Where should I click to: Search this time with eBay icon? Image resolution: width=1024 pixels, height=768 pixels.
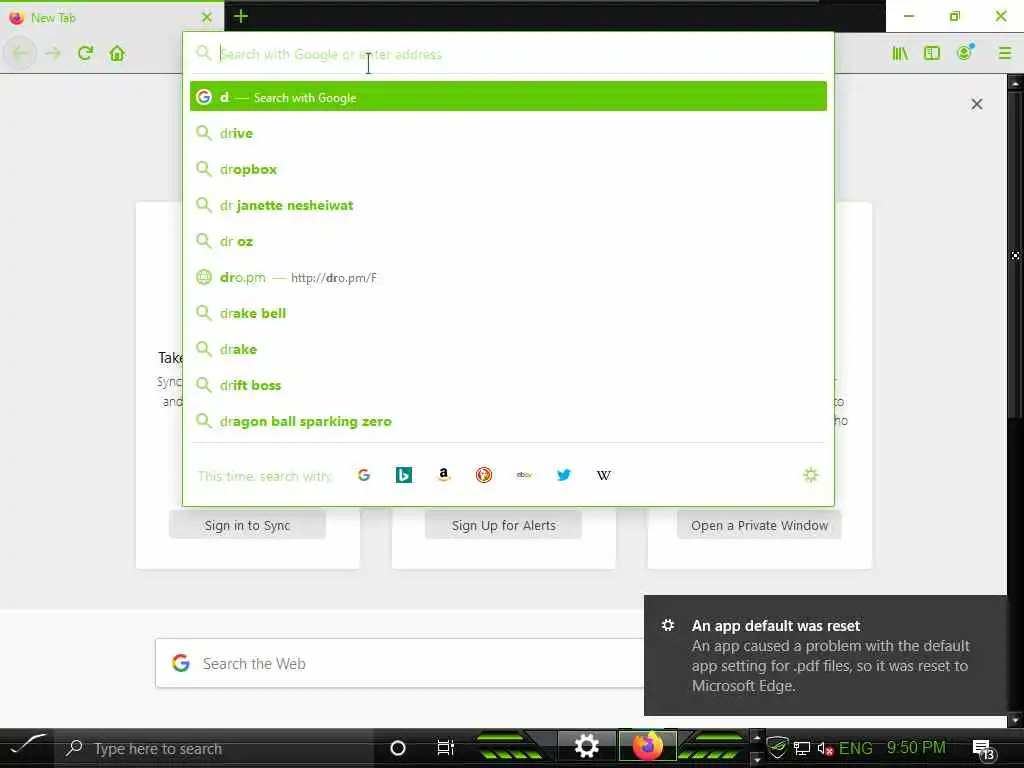click(x=524, y=475)
